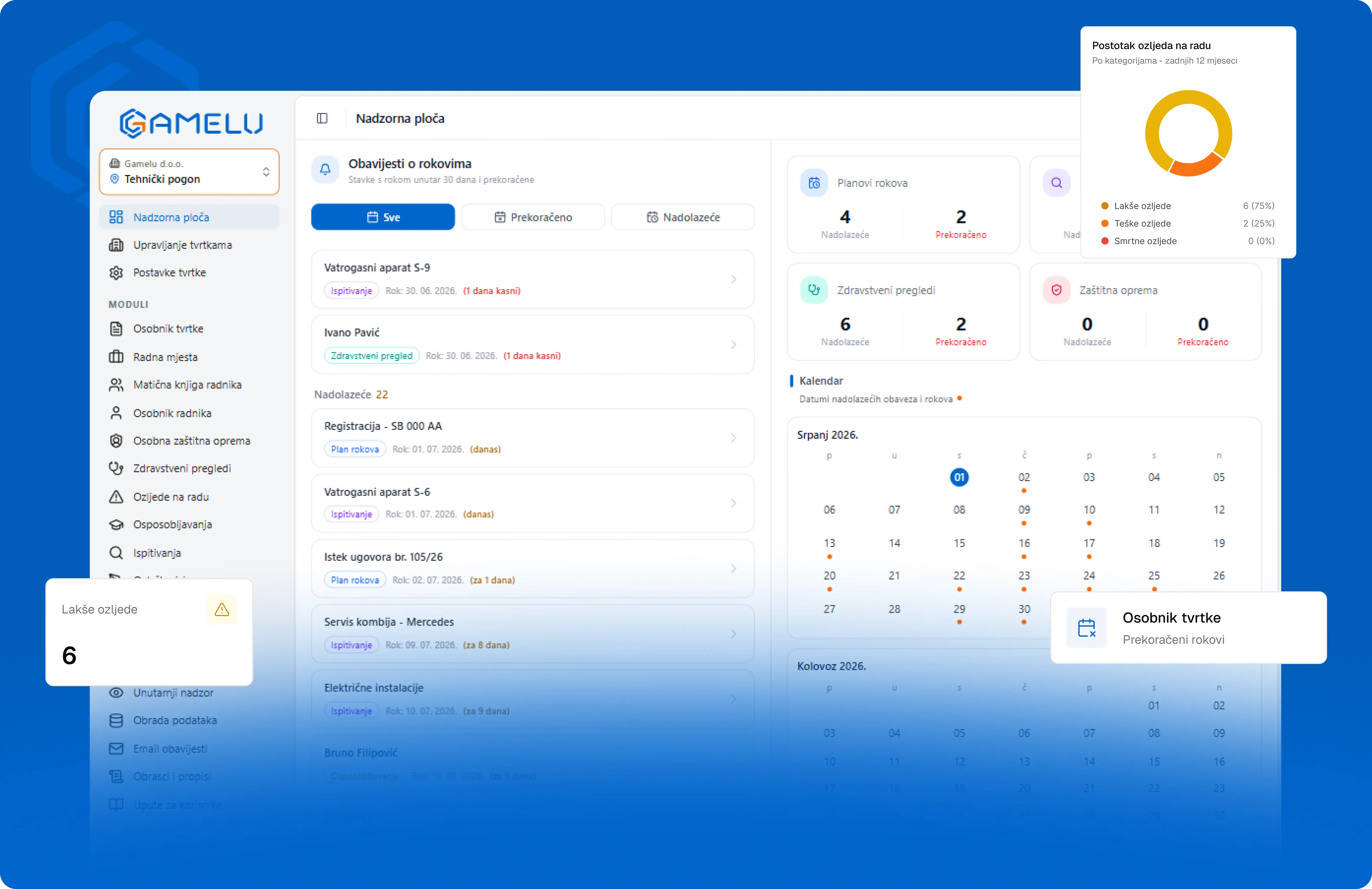Switch to the Prekoračeno filter tab

[x=533, y=217]
